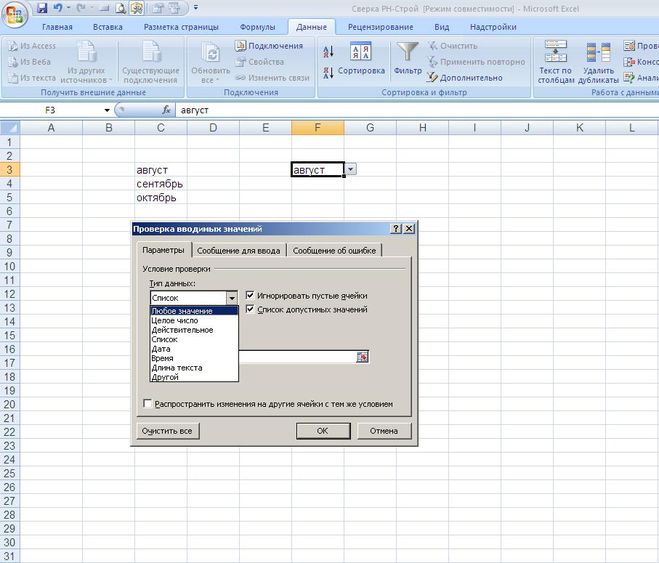The width and height of the screenshot is (659, 563).
Task: Sort descending Я to A
Action: [x=328, y=73]
